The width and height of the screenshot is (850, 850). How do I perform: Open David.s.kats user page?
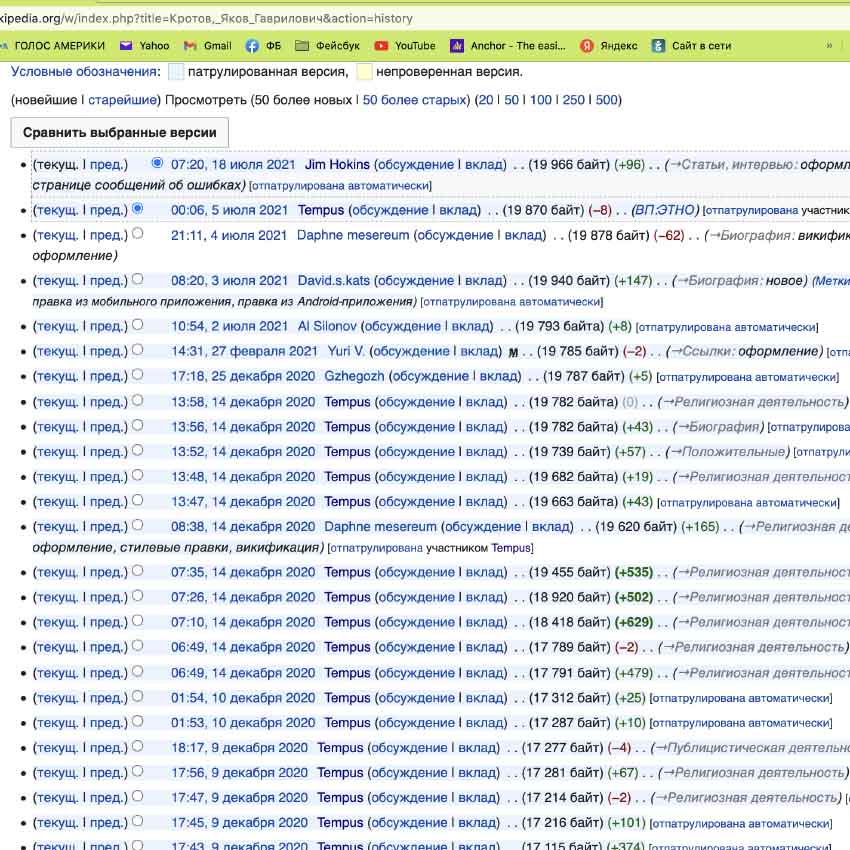(333, 280)
